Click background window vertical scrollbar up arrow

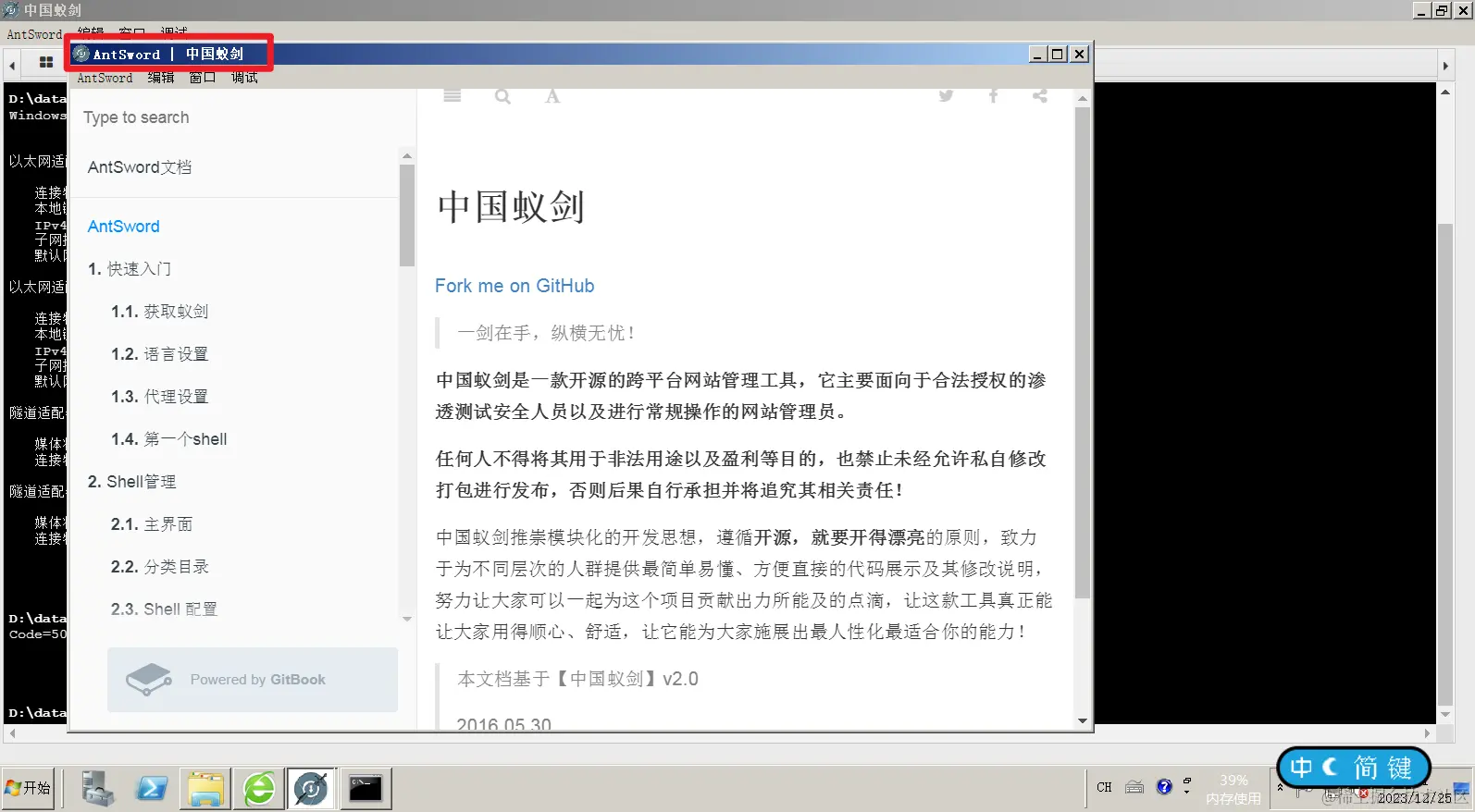coord(1445,92)
